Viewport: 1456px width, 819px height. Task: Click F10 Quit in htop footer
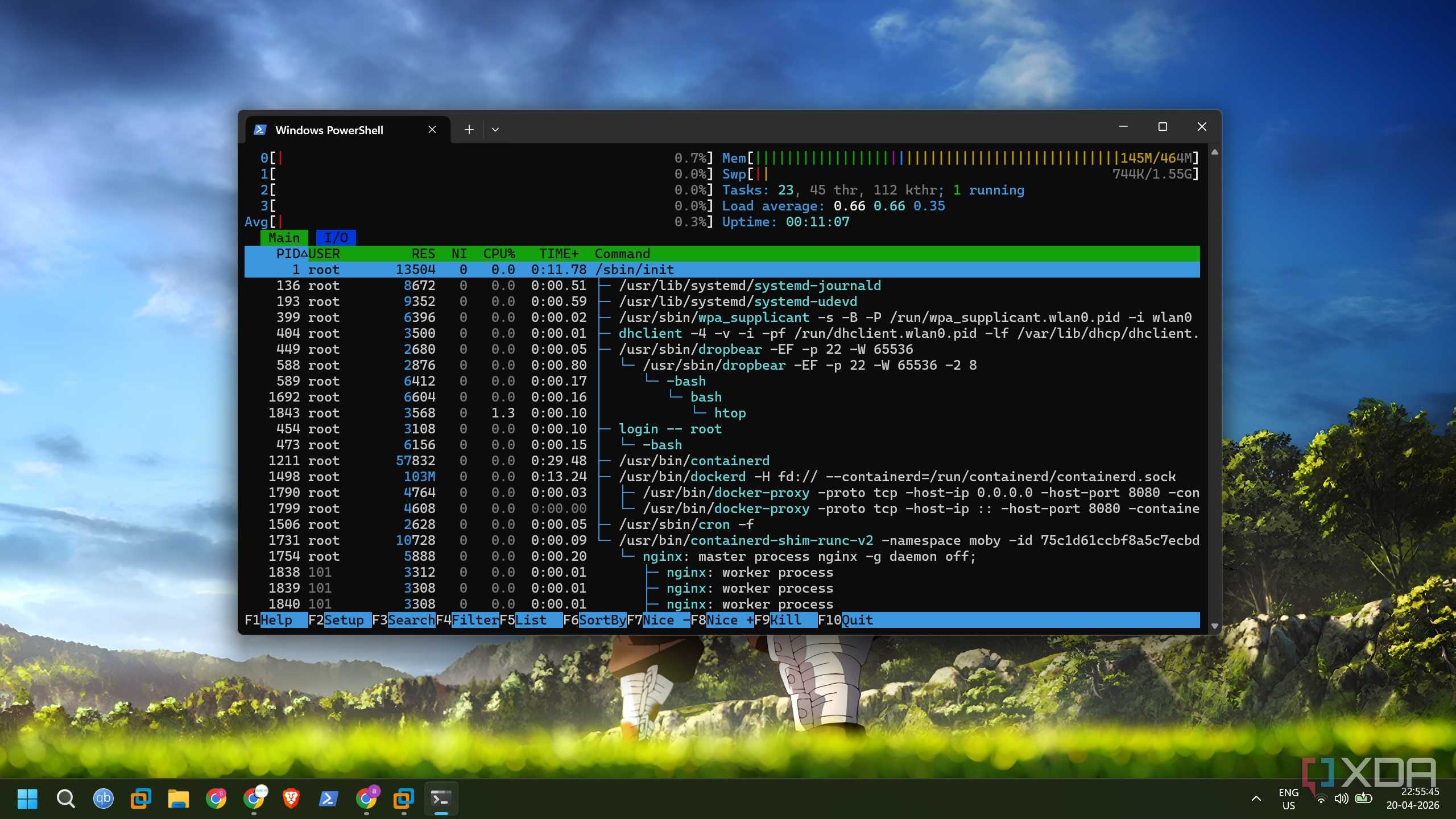click(x=846, y=620)
